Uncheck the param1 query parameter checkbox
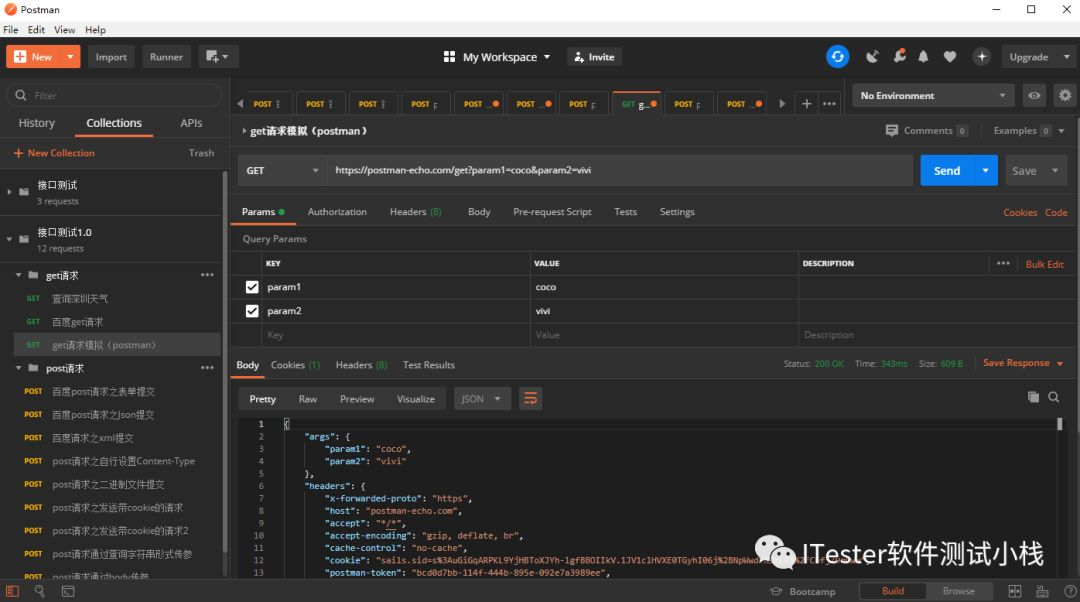This screenshot has height=602, width=1080. tap(252, 287)
